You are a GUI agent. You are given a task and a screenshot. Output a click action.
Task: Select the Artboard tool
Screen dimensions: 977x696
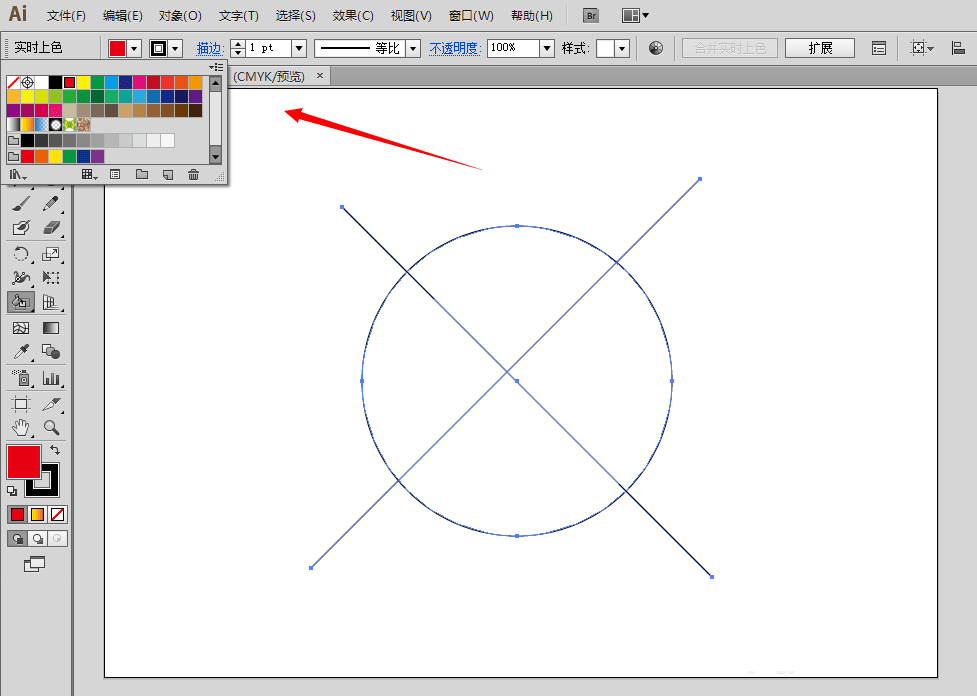pyautogui.click(x=21, y=404)
